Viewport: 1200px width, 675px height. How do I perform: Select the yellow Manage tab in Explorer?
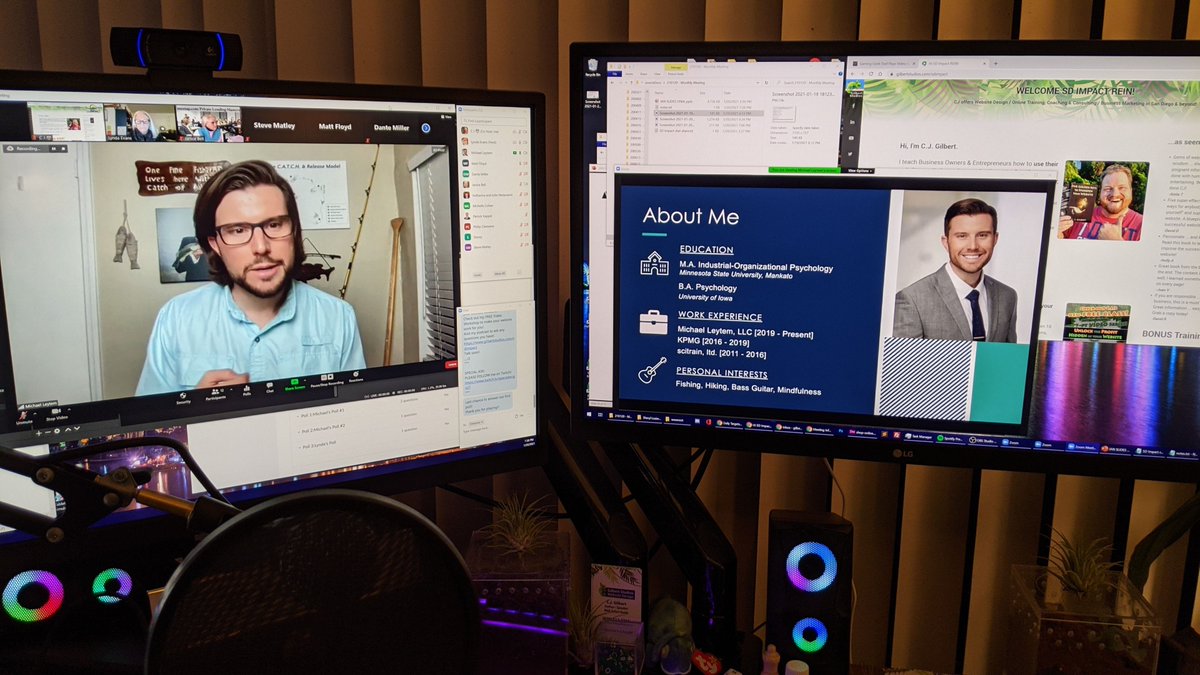tap(676, 68)
